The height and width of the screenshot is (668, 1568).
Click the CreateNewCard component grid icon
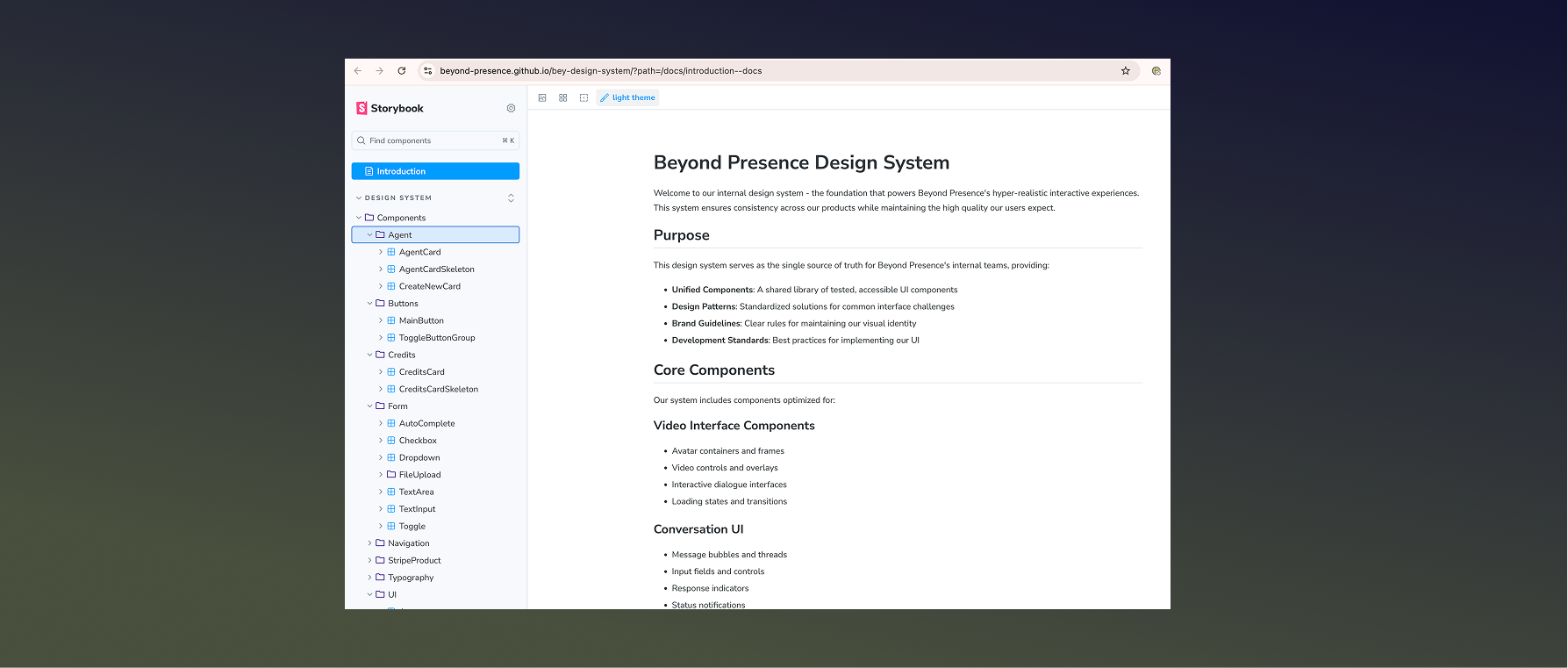(391, 286)
